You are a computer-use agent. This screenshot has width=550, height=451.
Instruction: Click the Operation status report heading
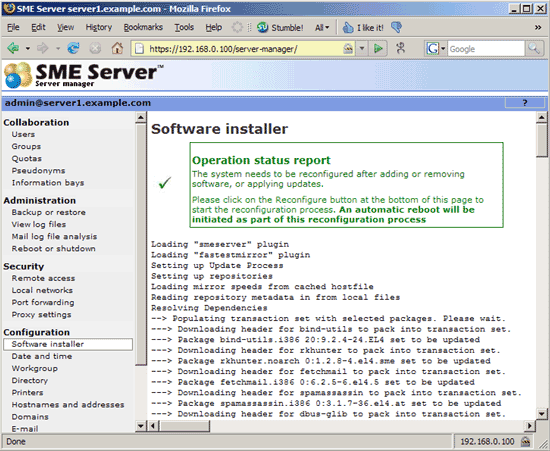point(261,160)
